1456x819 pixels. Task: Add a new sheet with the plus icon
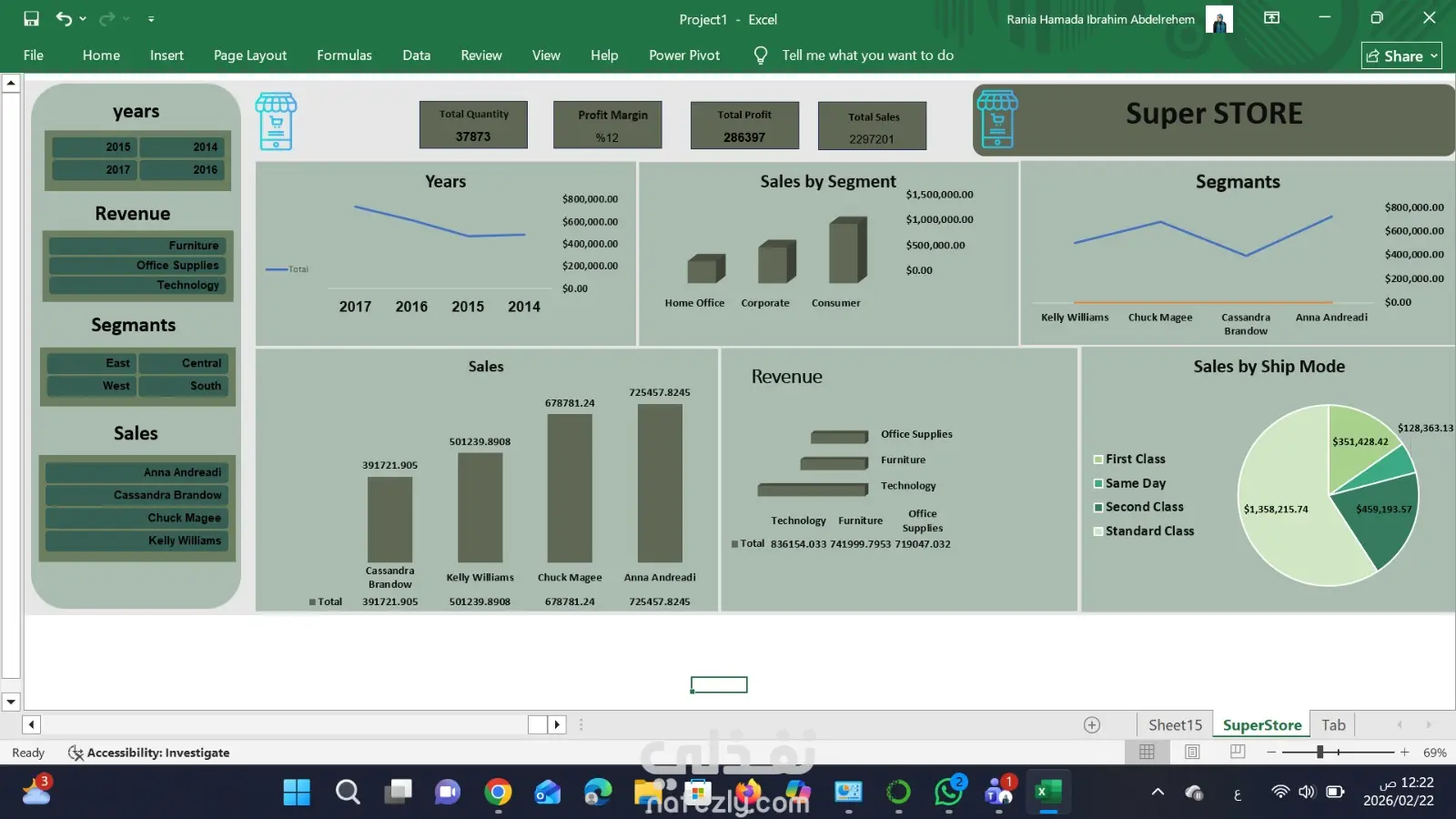1092,725
